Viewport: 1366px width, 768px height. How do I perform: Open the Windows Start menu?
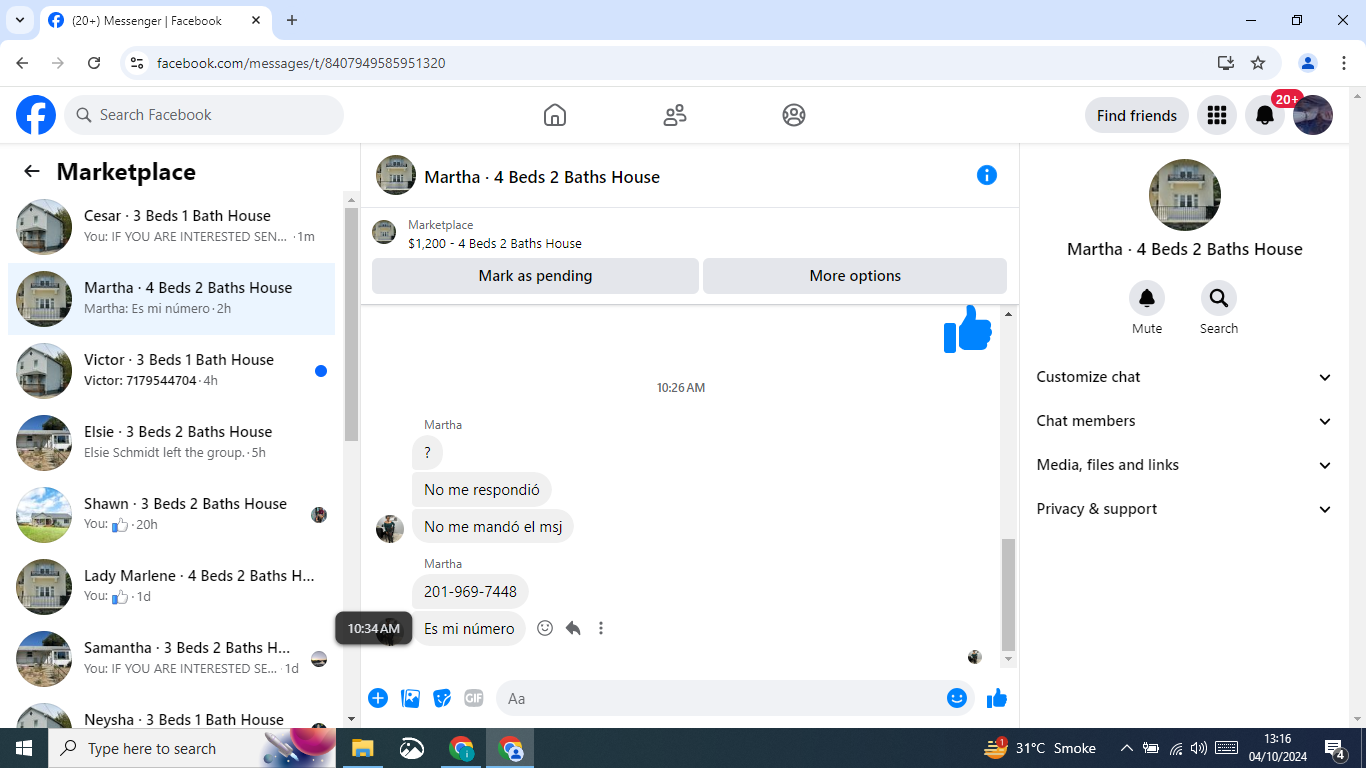point(22,748)
